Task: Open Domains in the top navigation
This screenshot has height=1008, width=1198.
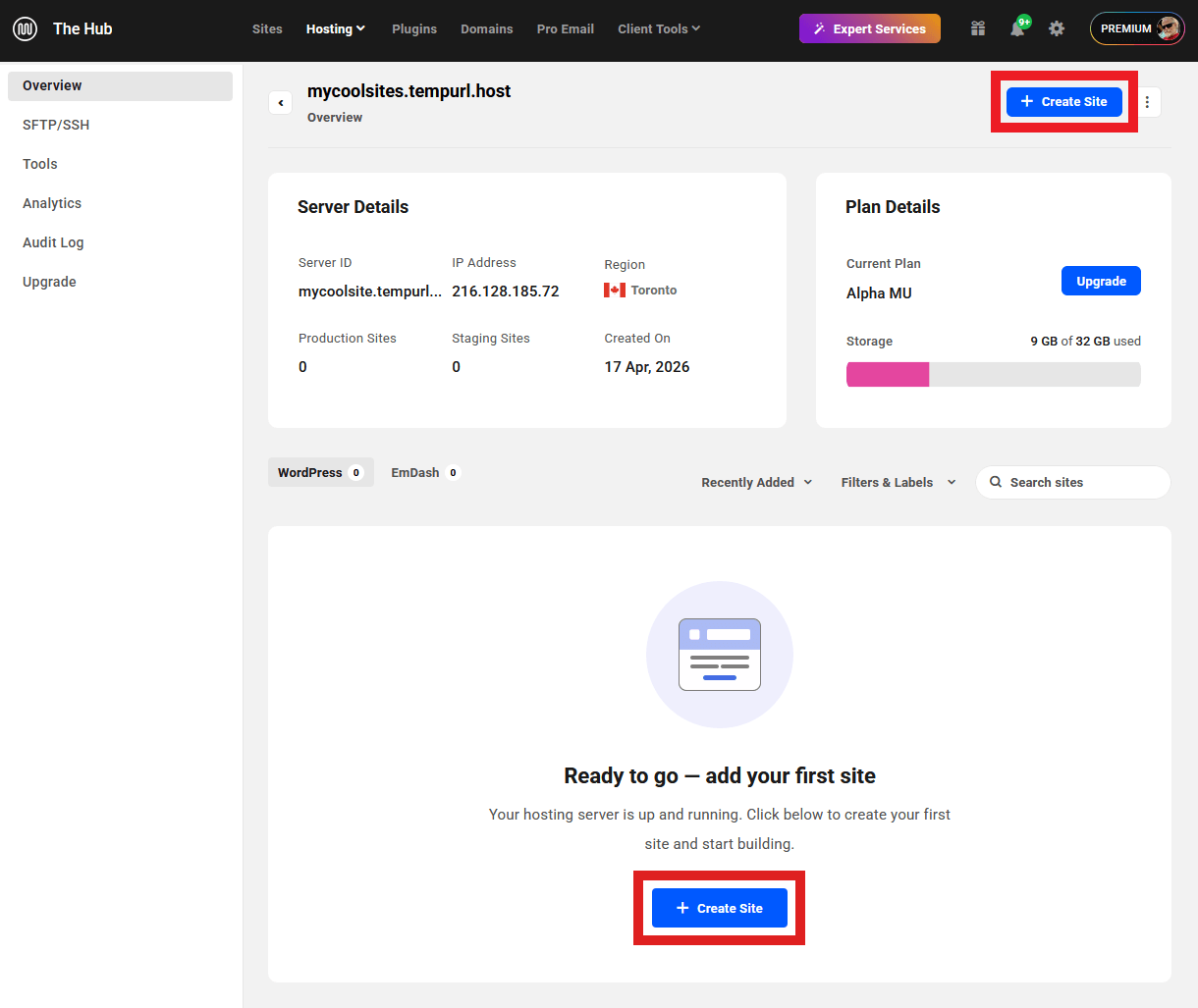Action: pos(487,28)
